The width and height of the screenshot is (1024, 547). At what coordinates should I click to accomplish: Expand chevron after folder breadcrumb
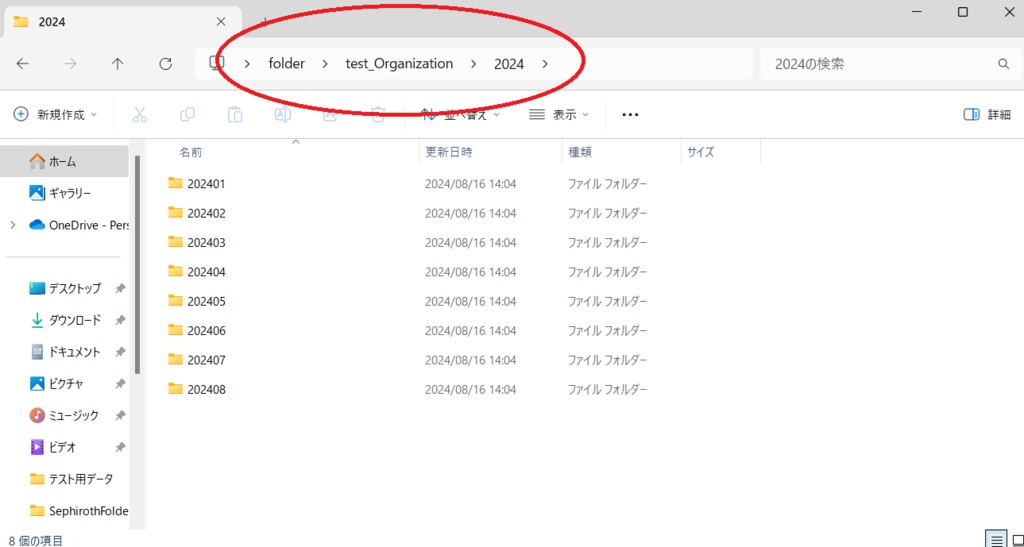[325, 64]
